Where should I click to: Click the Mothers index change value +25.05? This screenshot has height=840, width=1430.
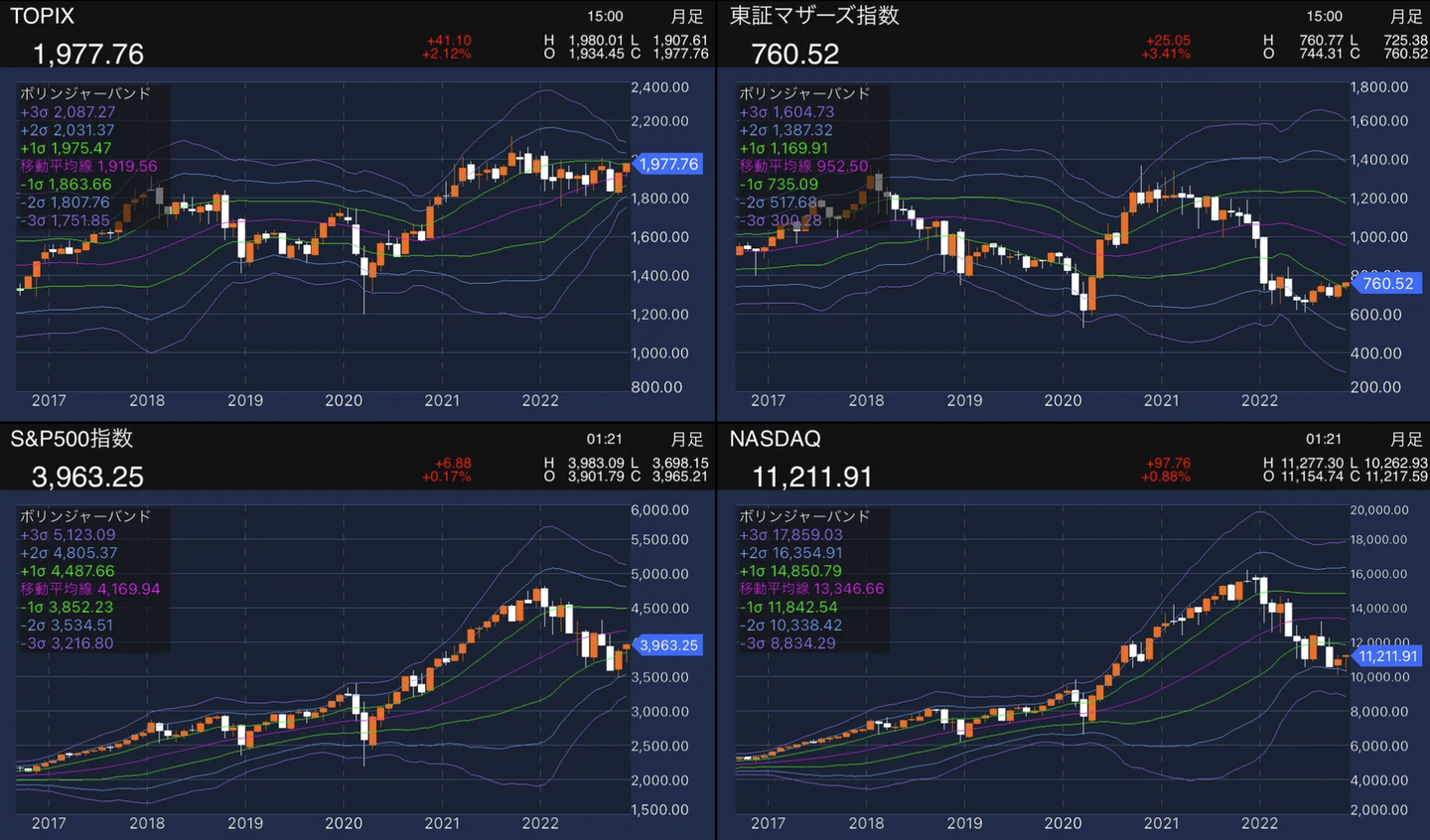[1168, 41]
